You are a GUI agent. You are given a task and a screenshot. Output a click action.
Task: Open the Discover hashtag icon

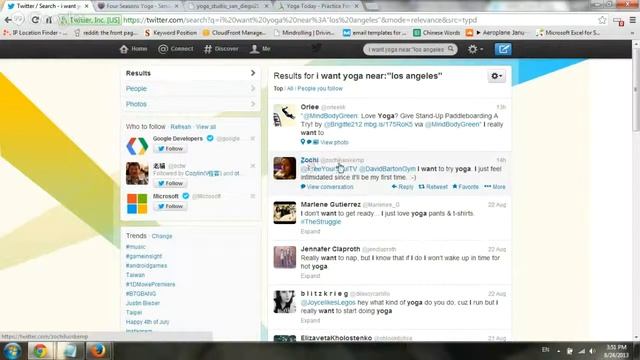point(208,49)
